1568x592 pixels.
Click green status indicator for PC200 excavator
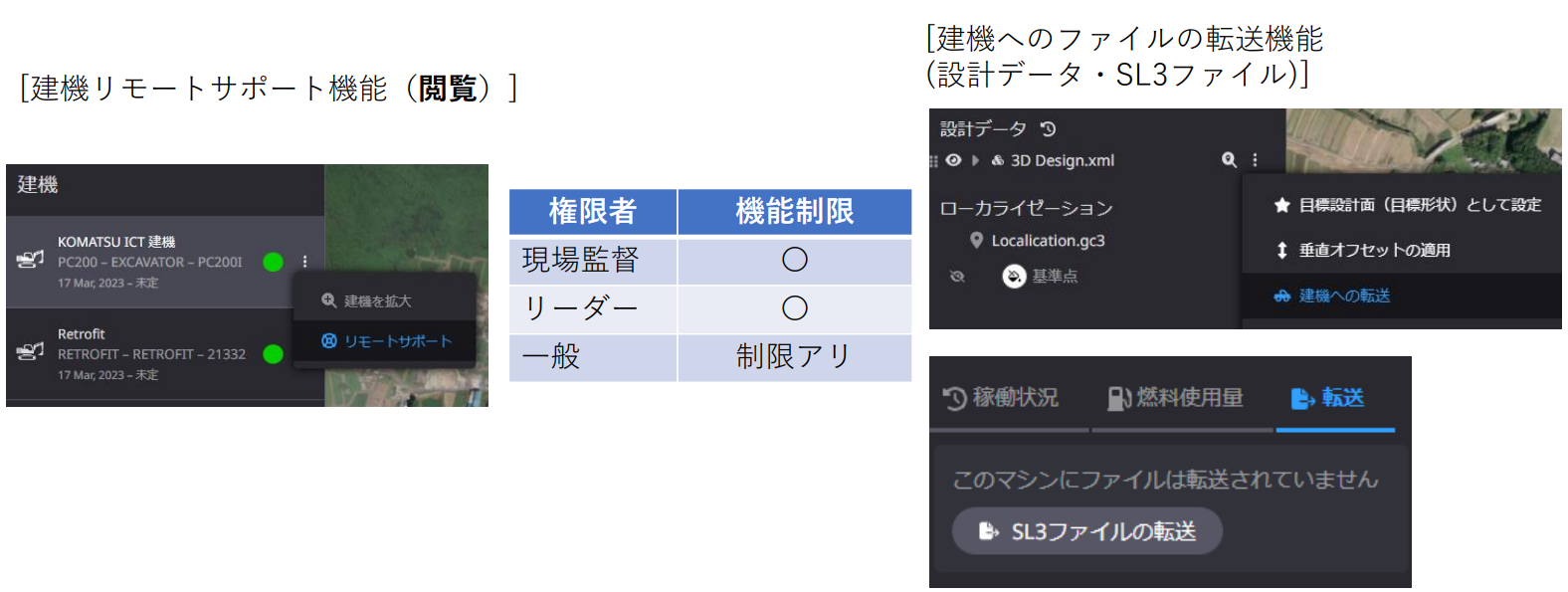(273, 262)
